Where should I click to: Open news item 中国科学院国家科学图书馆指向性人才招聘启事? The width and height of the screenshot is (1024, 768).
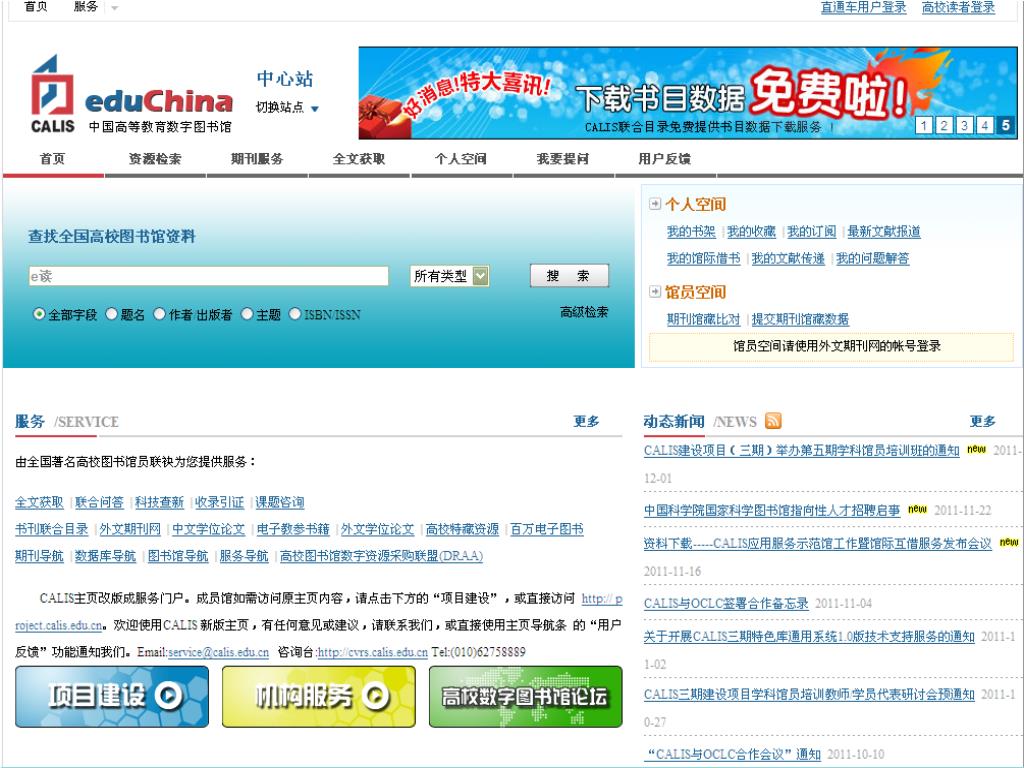click(x=772, y=510)
